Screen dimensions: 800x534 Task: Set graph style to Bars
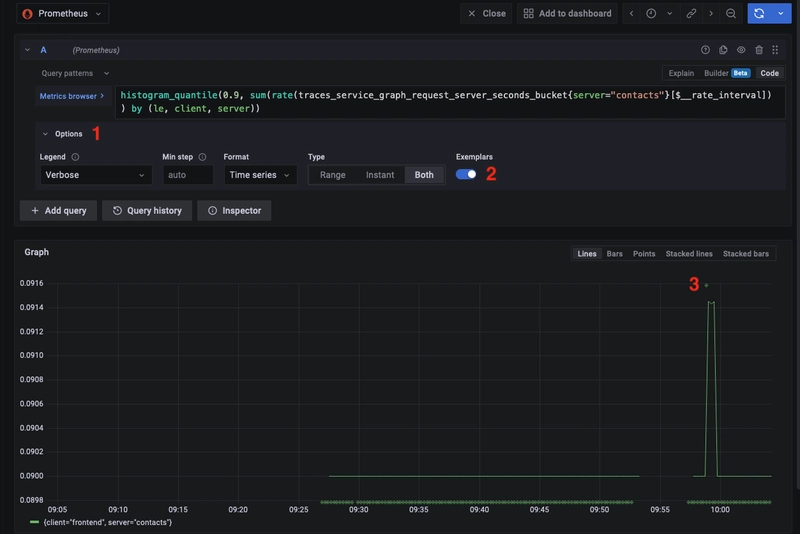tap(614, 254)
